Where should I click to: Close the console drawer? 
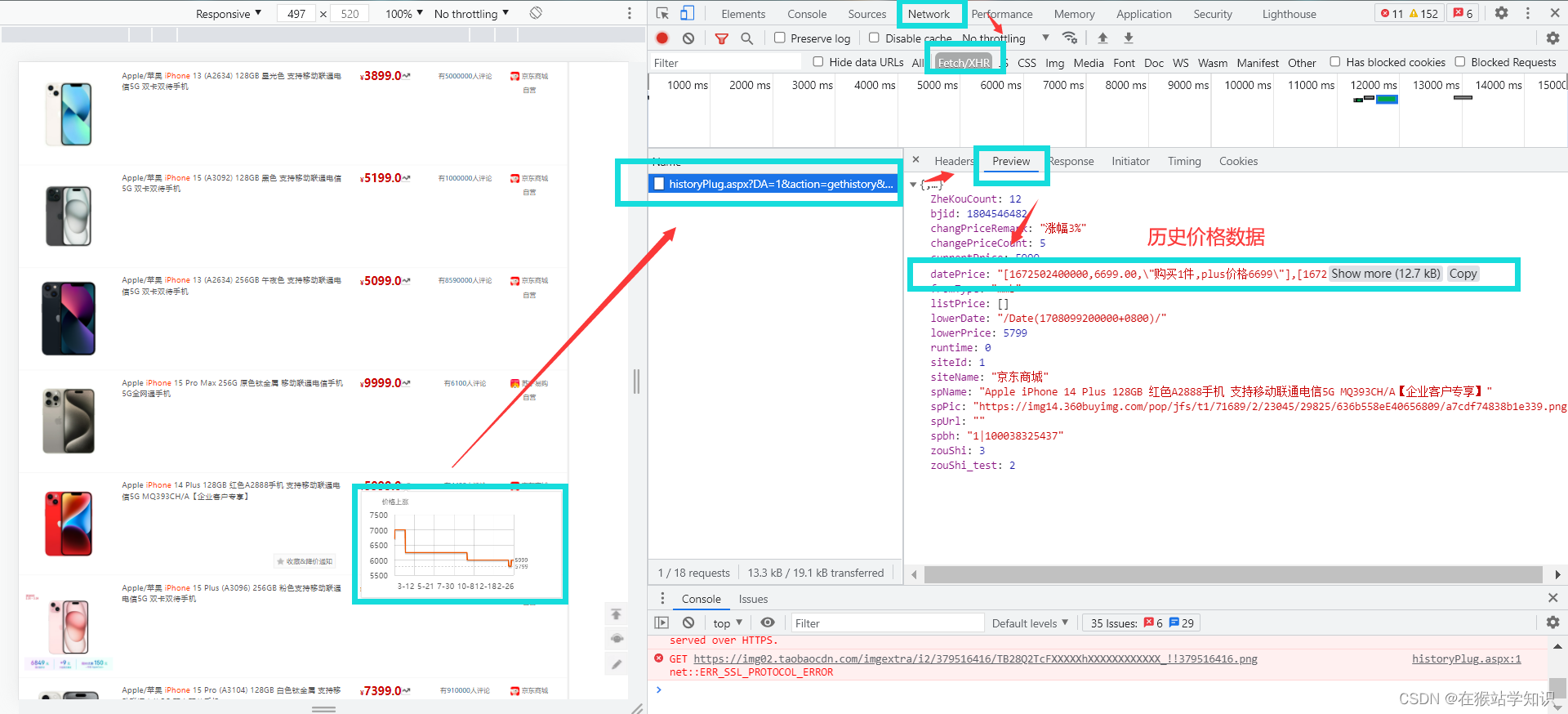click(x=1552, y=598)
